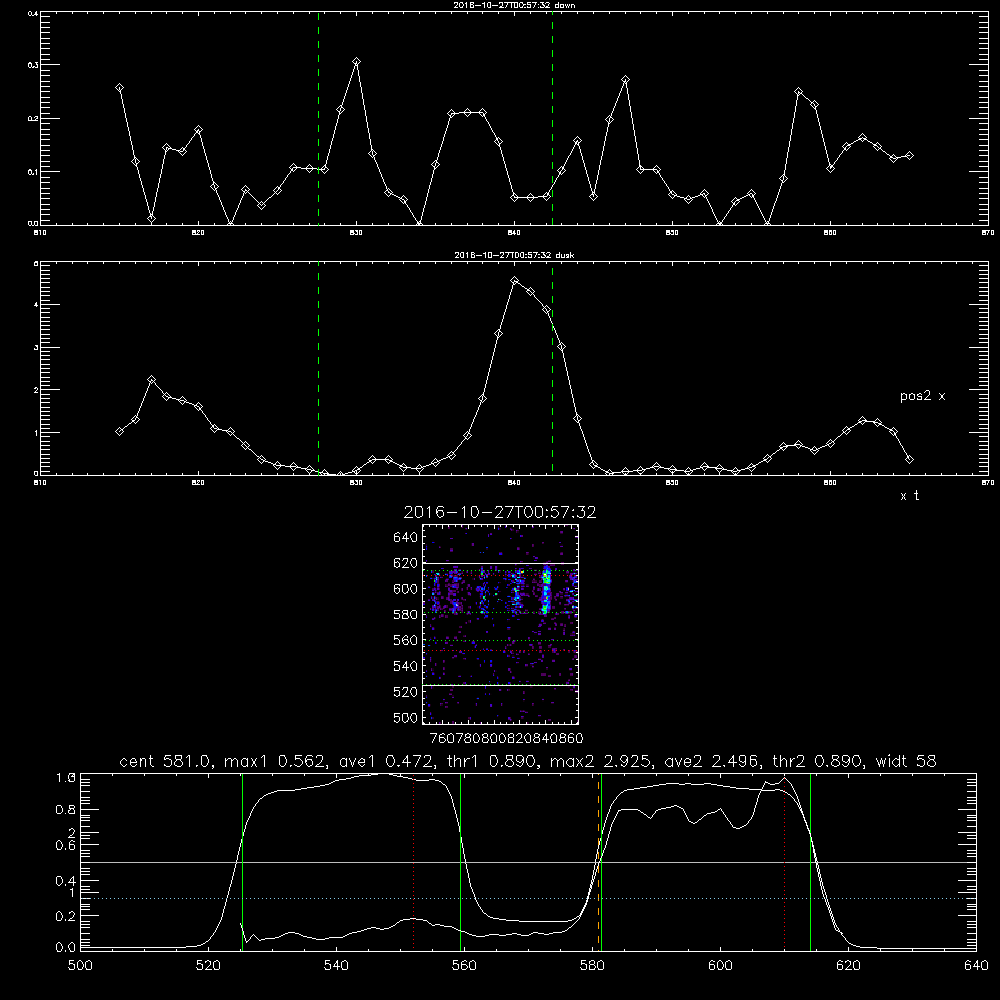Click the 'x t' label

point(909,496)
